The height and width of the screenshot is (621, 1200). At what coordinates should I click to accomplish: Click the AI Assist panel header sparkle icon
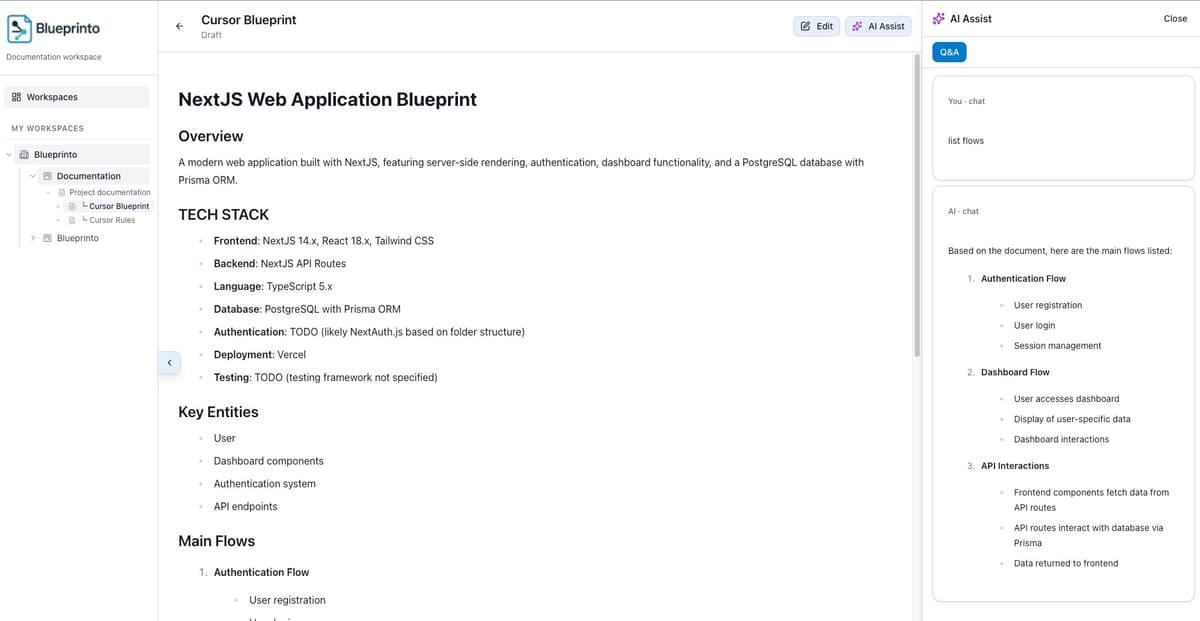click(937, 18)
